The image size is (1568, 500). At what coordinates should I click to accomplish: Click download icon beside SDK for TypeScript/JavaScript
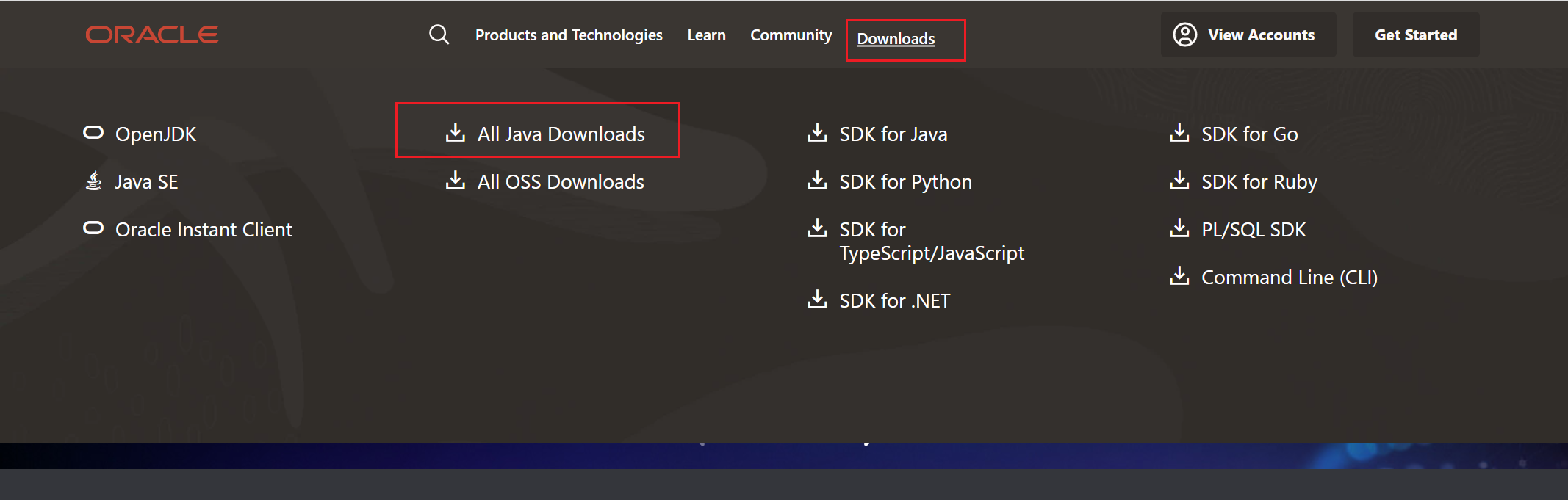click(817, 228)
